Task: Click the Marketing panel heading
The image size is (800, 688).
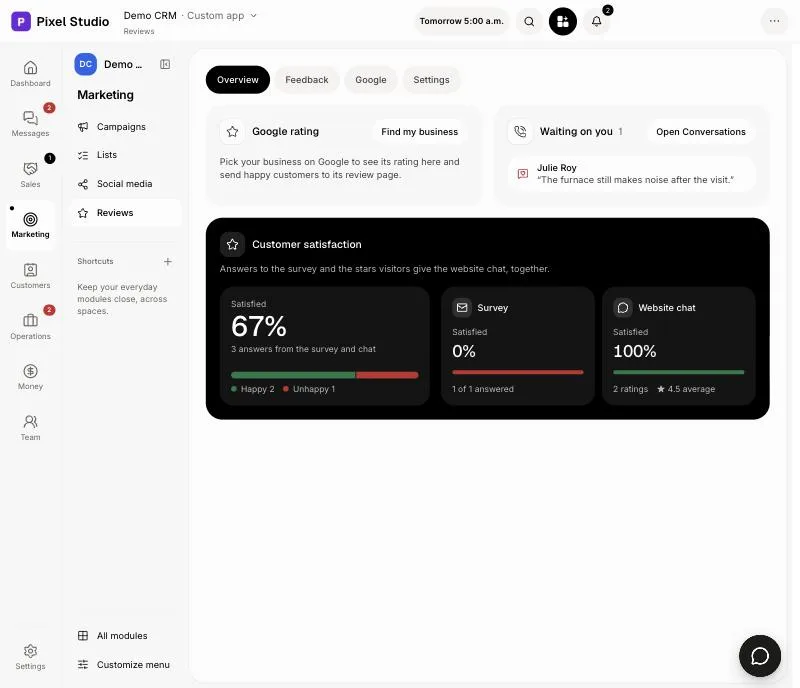Action: pos(106,95)
